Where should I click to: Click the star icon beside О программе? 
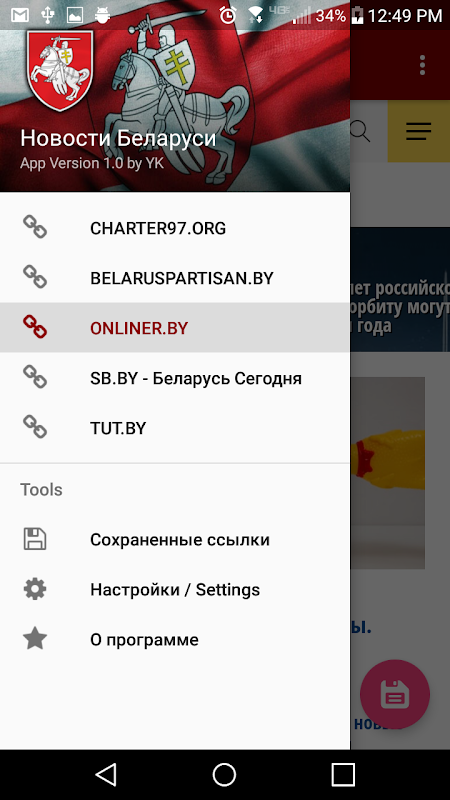tap(35, 639)
